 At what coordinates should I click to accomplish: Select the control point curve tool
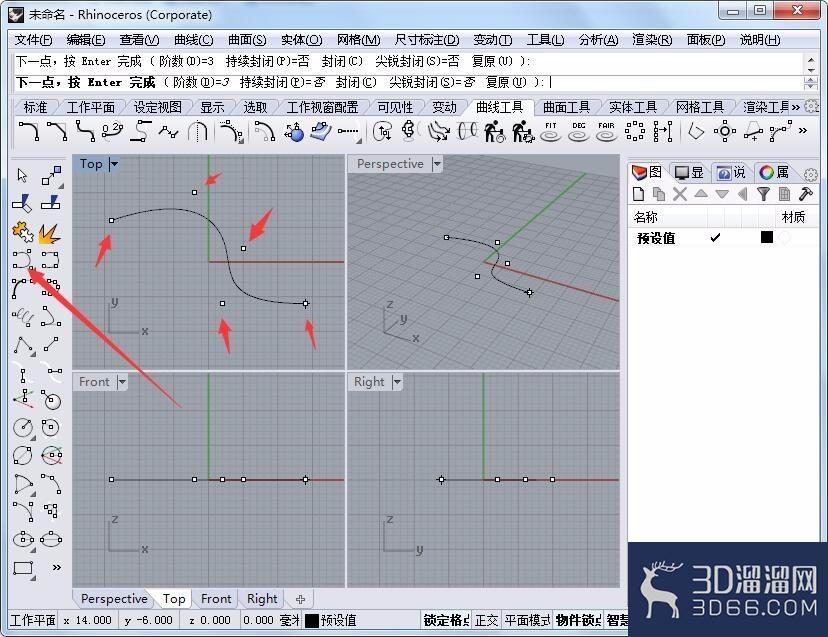tap(23, 260)
